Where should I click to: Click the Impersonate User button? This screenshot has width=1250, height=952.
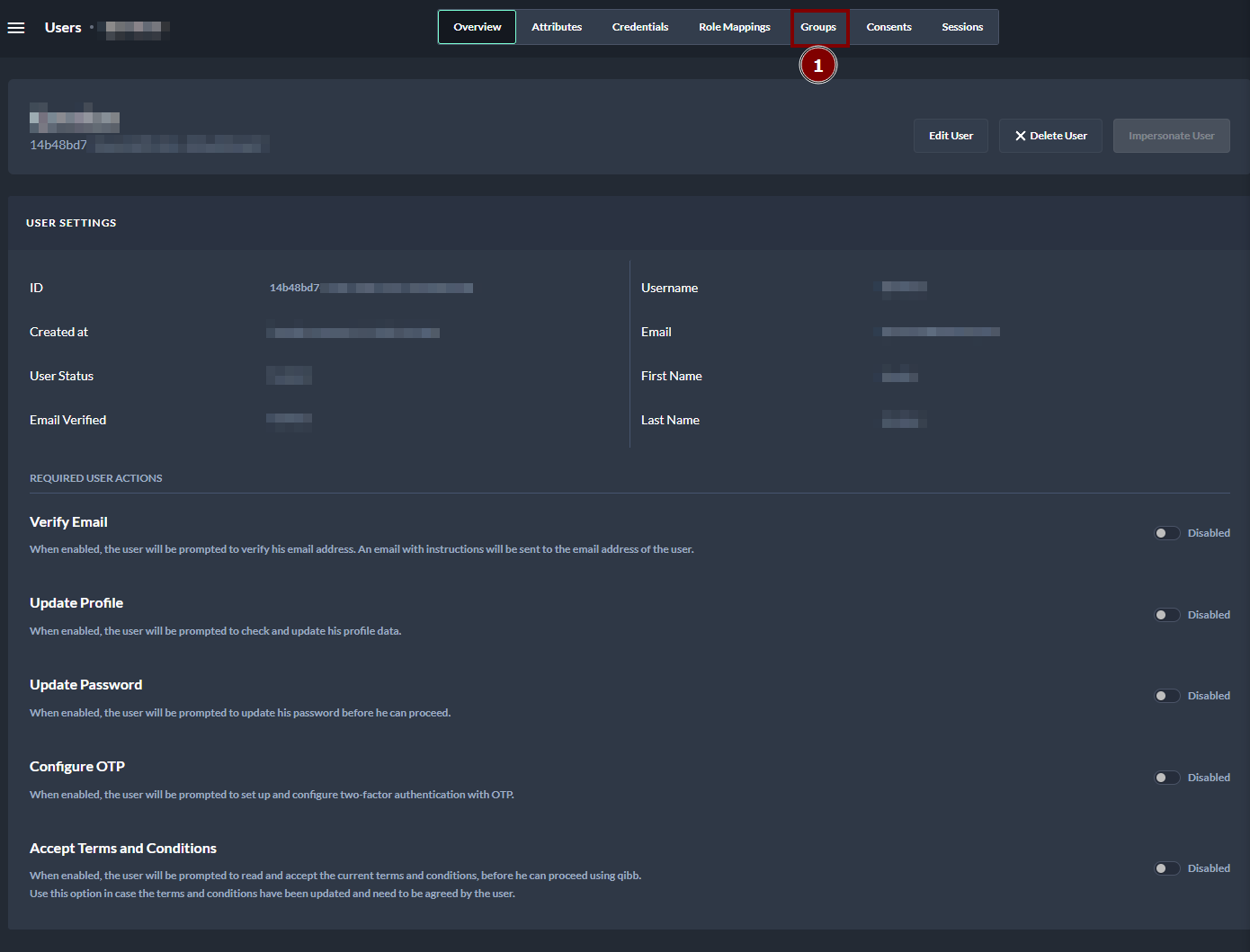tap(1171, 136)
